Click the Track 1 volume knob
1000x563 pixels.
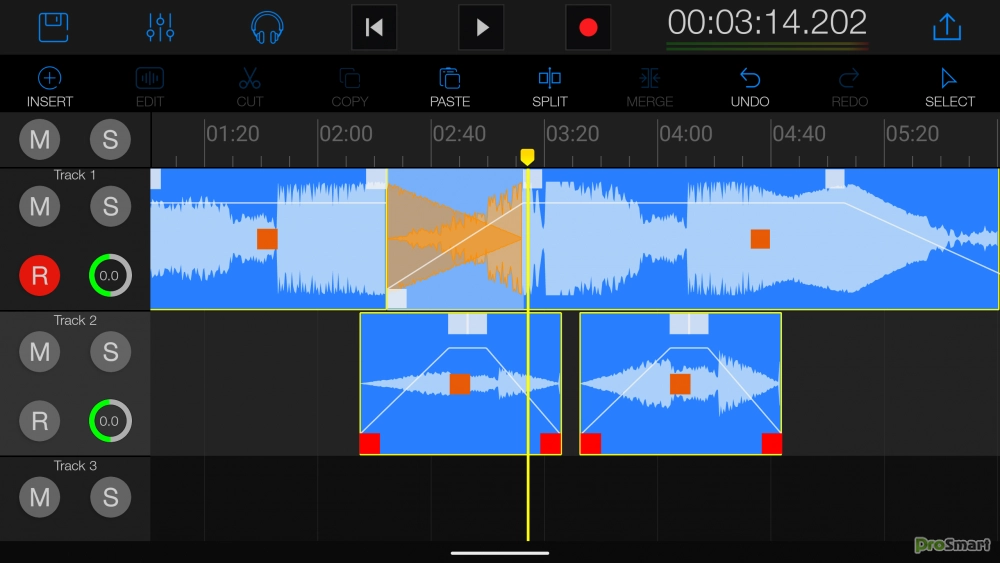[x=109, y=276]
